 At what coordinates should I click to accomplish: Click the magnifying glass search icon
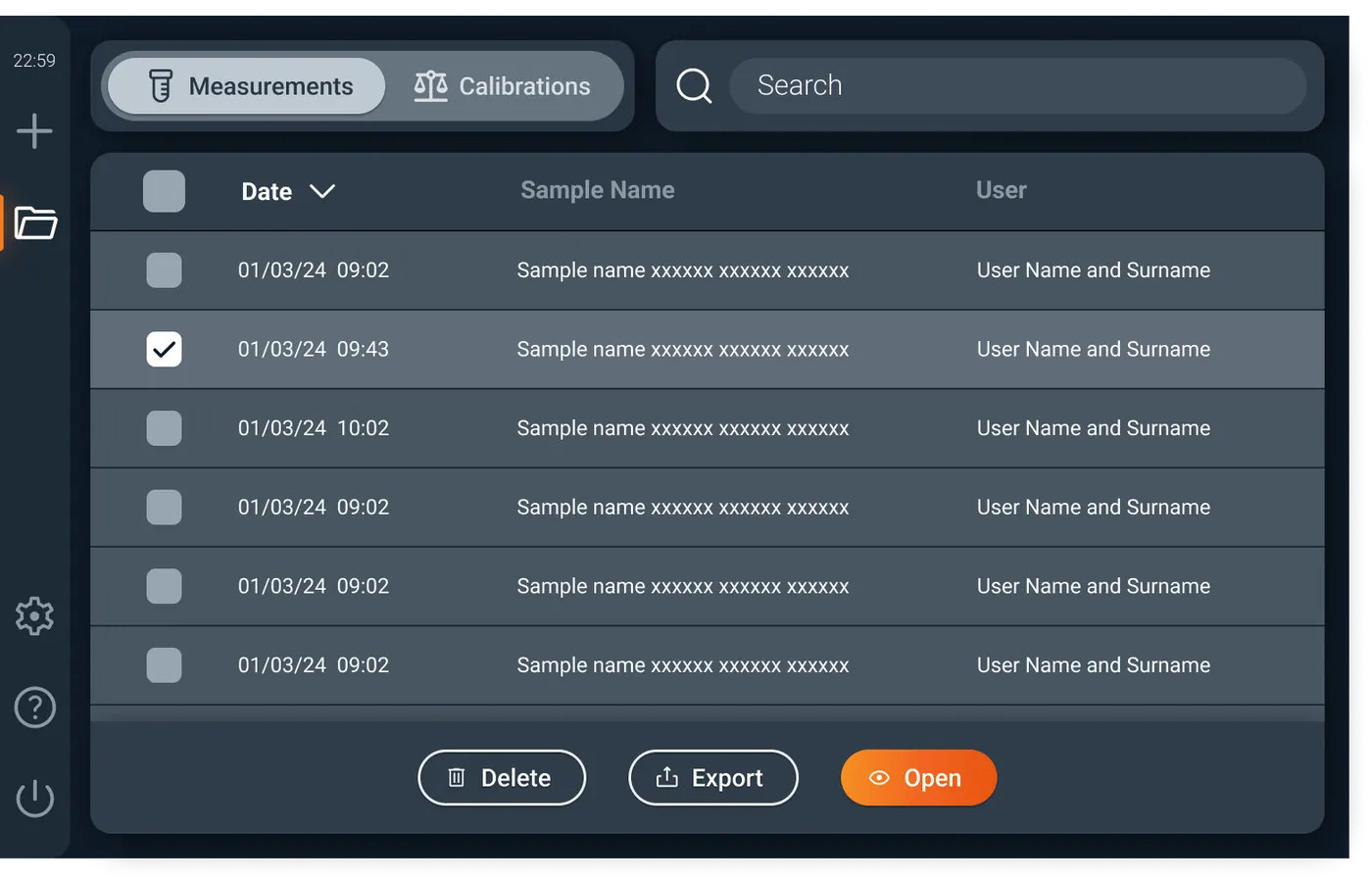click(x=694, y=86)
